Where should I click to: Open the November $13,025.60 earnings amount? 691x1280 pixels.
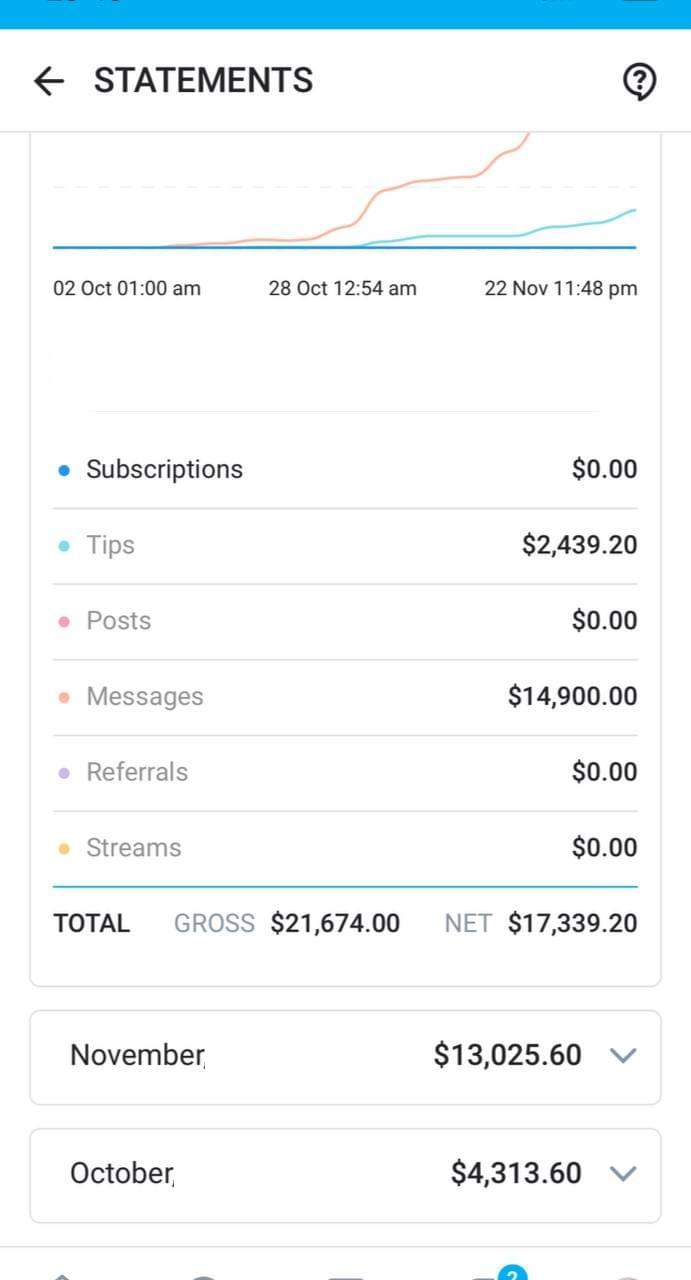[x=507, y=1055]
